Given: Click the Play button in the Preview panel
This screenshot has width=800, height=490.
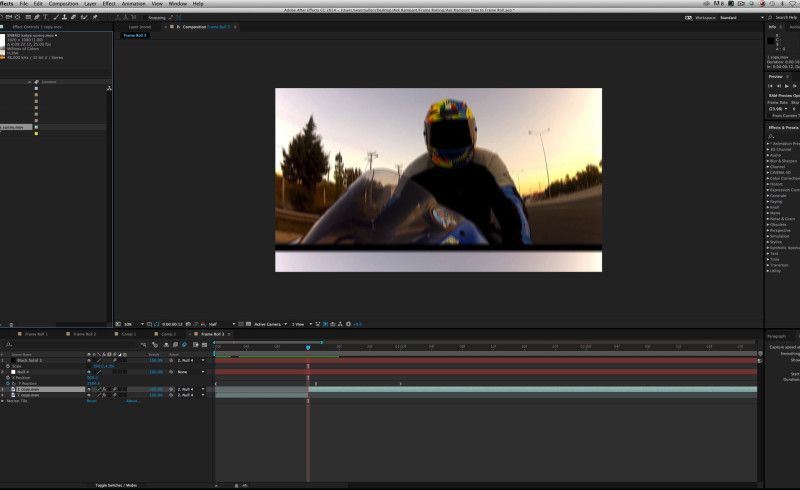Looking at the screenshot, I should [x=787, y=86].
